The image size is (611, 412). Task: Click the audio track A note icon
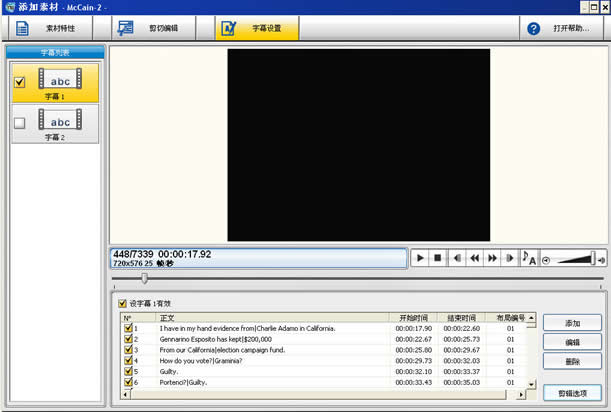(529, 258)
